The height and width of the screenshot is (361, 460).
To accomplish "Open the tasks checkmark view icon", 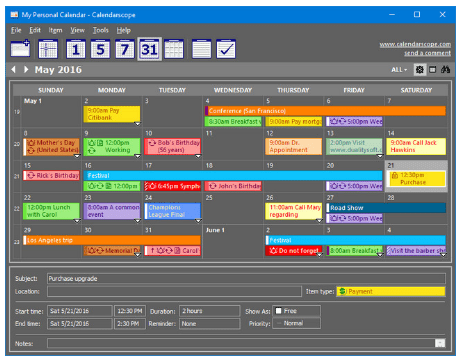I will pyautogui.click(x=226, y=49).
